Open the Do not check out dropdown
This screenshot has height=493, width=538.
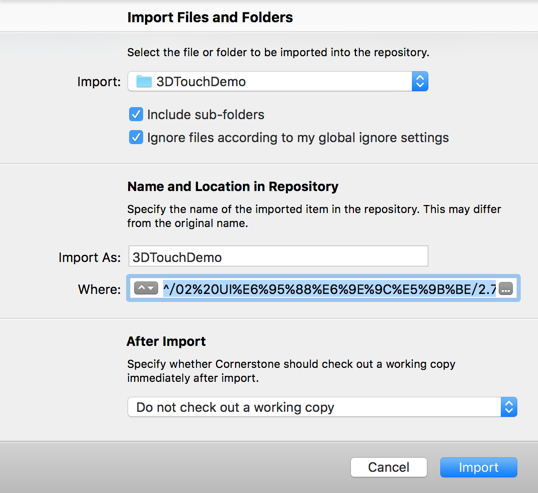(322, 407)
